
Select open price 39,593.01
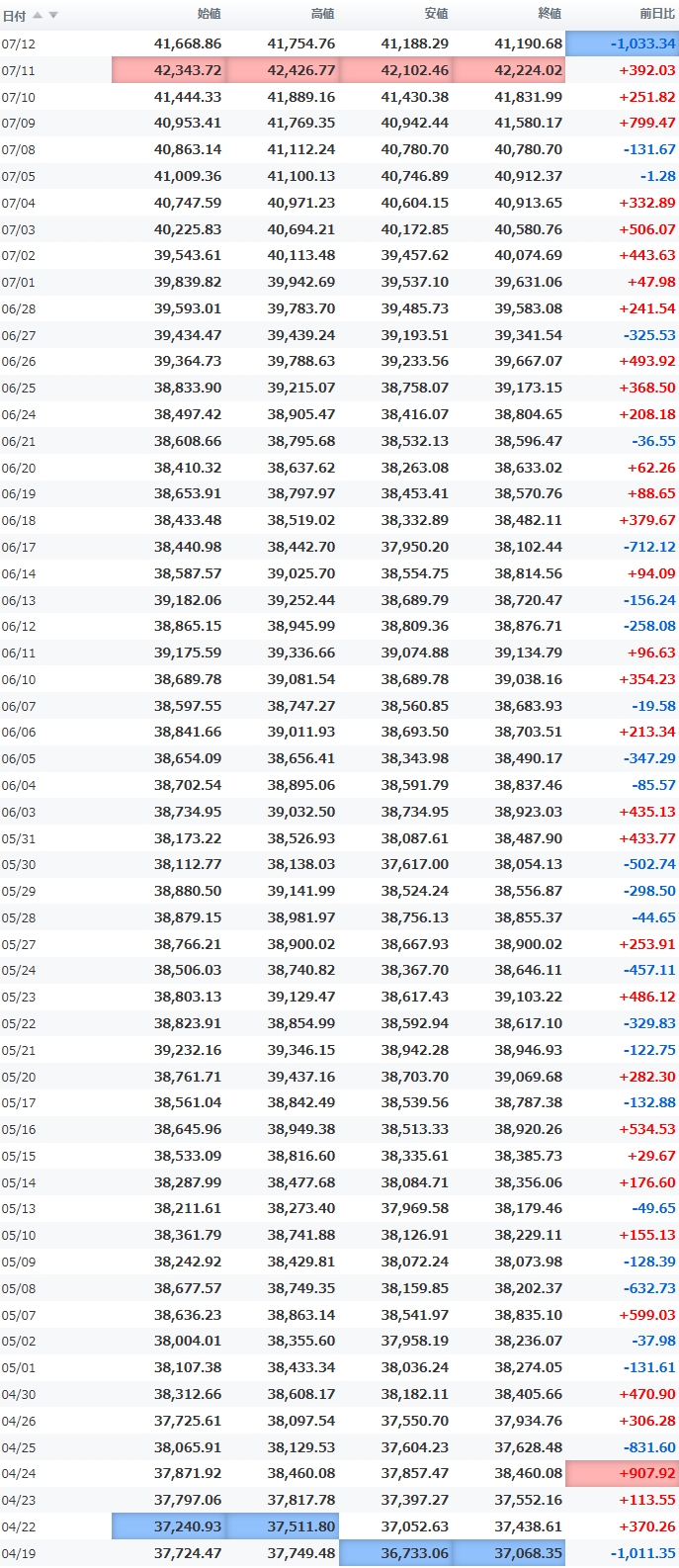click(x=188, y=308)
